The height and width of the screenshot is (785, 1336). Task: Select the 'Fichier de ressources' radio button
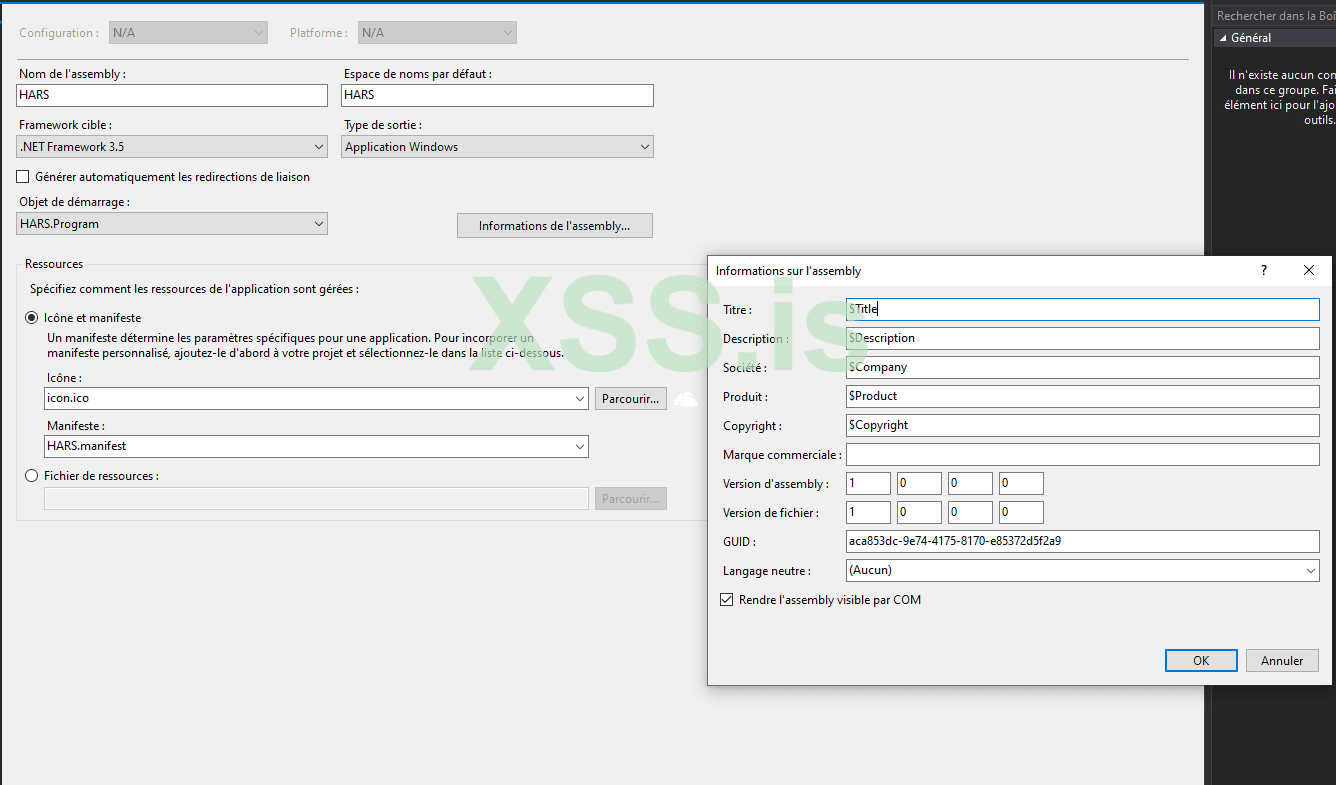click(31, 475)
